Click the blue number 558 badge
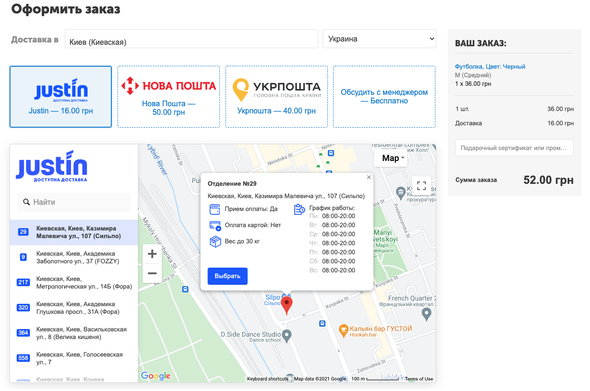590x391 pixels. [x=23, y=358]
